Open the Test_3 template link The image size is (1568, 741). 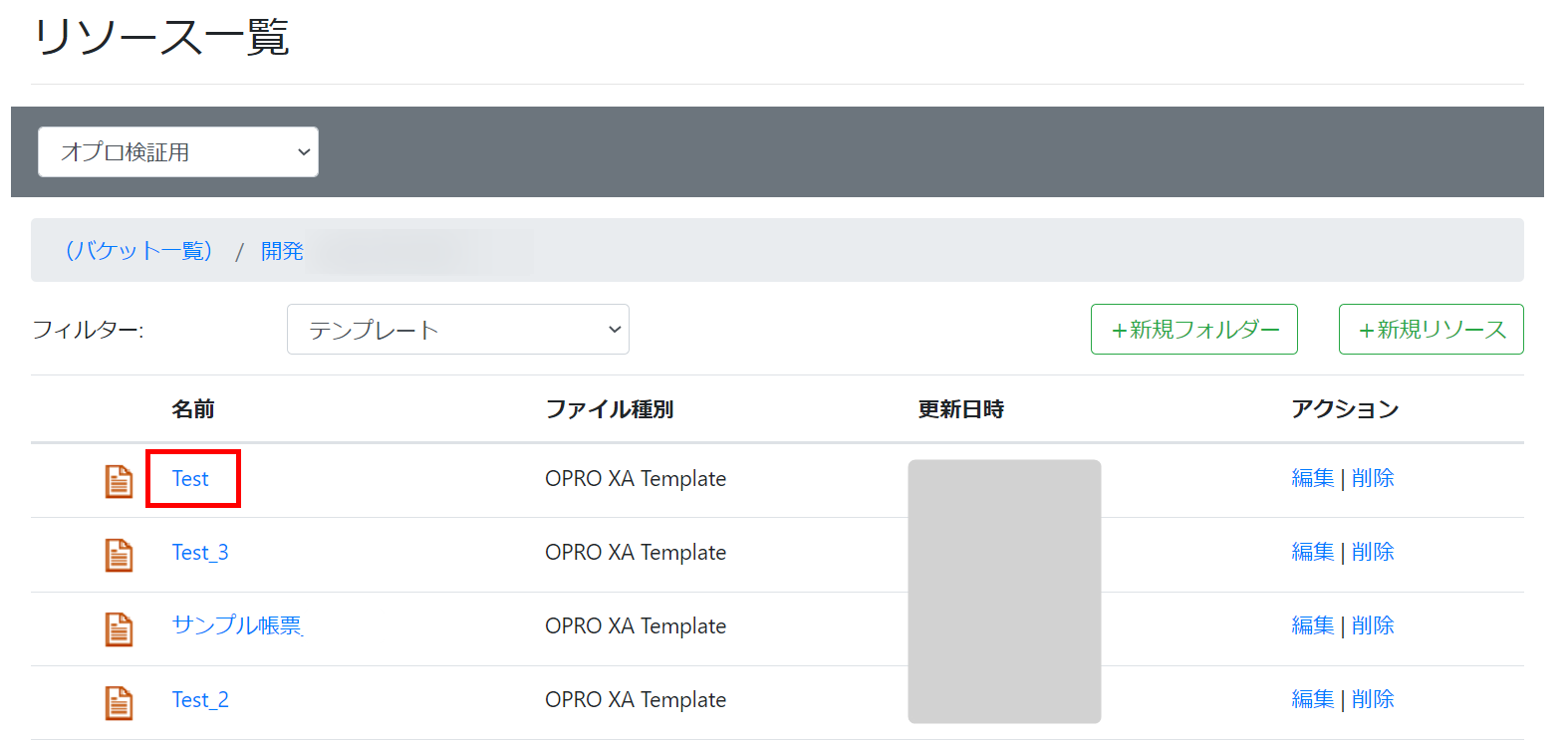coord(200,553)
